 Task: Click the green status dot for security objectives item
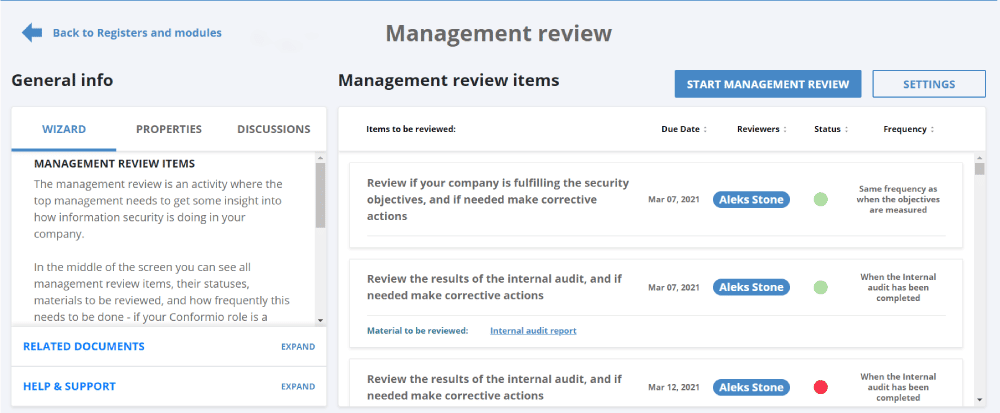coord(821,199)
